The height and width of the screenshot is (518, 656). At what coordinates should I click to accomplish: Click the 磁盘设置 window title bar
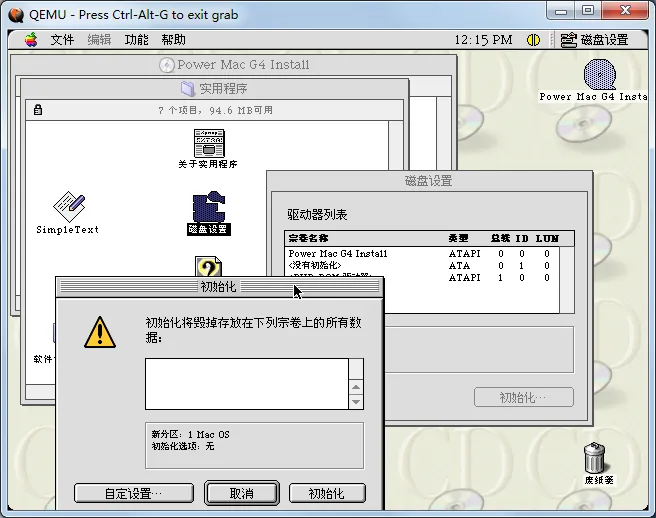point(429,181)
